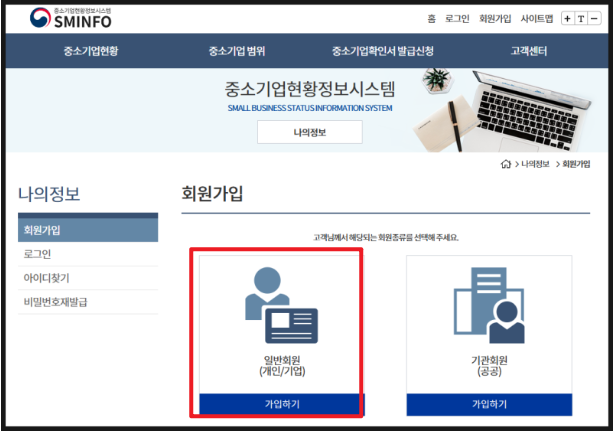Click the 회원가입 page heading

click(x=212, y=194)
